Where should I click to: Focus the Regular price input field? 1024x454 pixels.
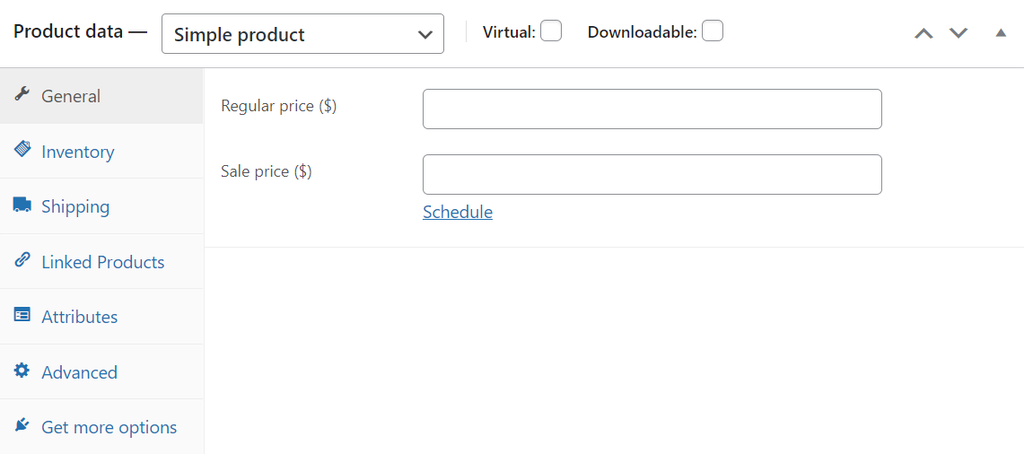click(652, 109)
